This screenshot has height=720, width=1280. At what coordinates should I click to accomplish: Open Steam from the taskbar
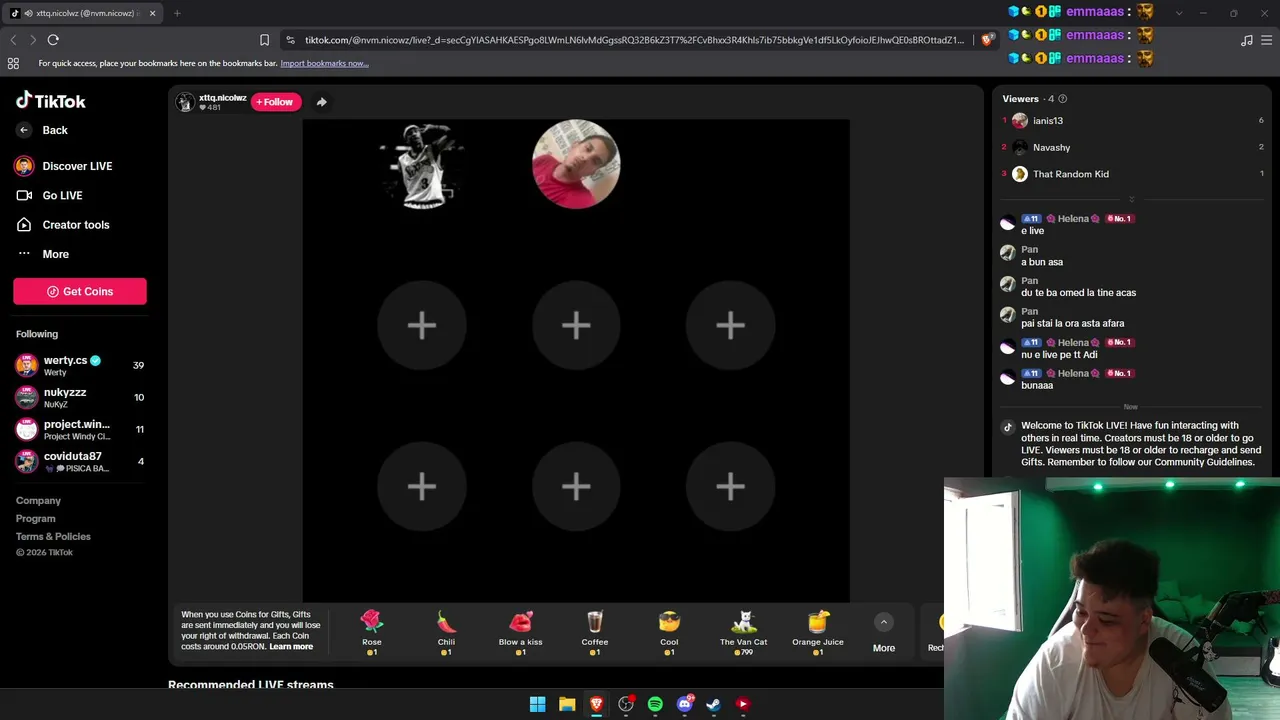(x=714, y=704)
